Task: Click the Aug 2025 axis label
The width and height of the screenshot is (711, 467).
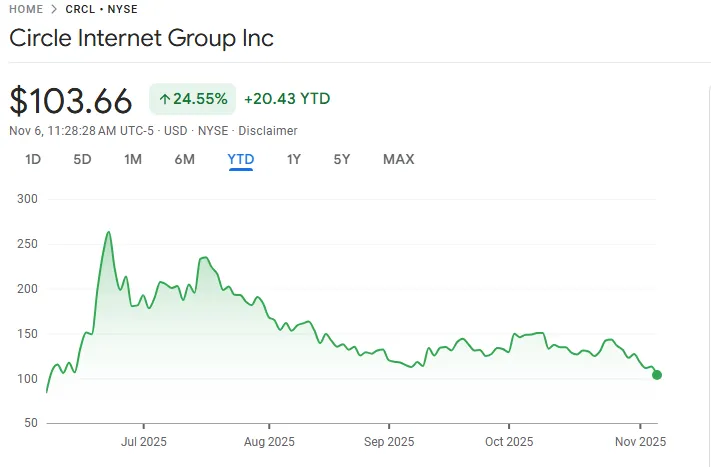Action: (270, 441)
